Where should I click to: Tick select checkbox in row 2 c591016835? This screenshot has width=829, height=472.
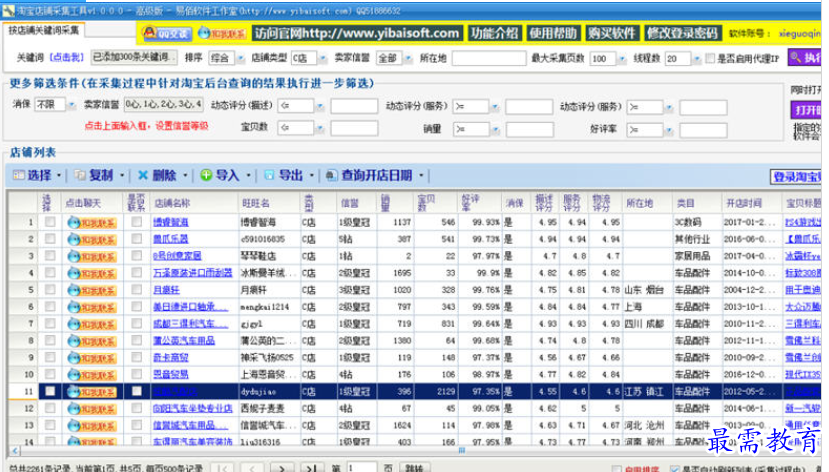(50, 239)
